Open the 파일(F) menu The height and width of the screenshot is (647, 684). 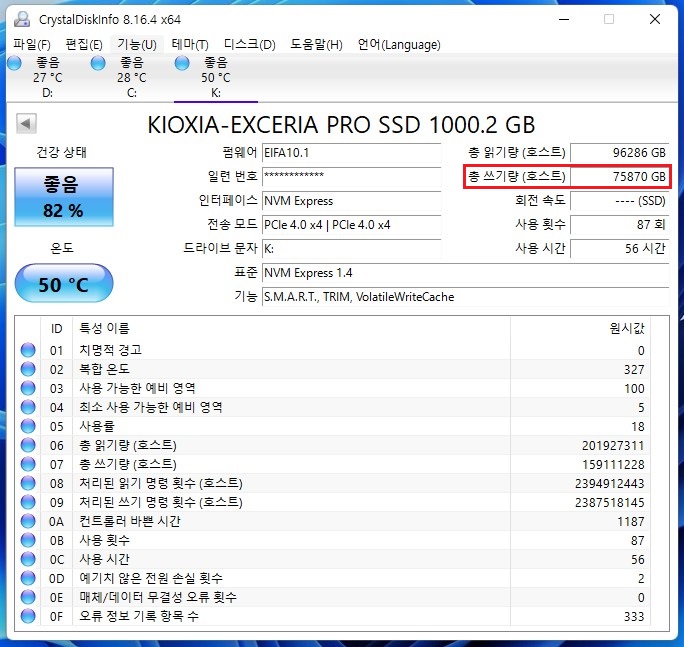(31, 45)
